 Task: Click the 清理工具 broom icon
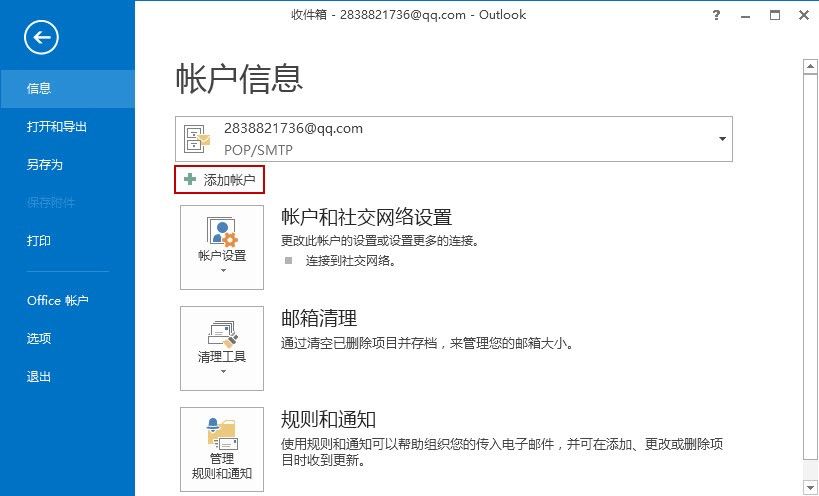tap(223, 334)
